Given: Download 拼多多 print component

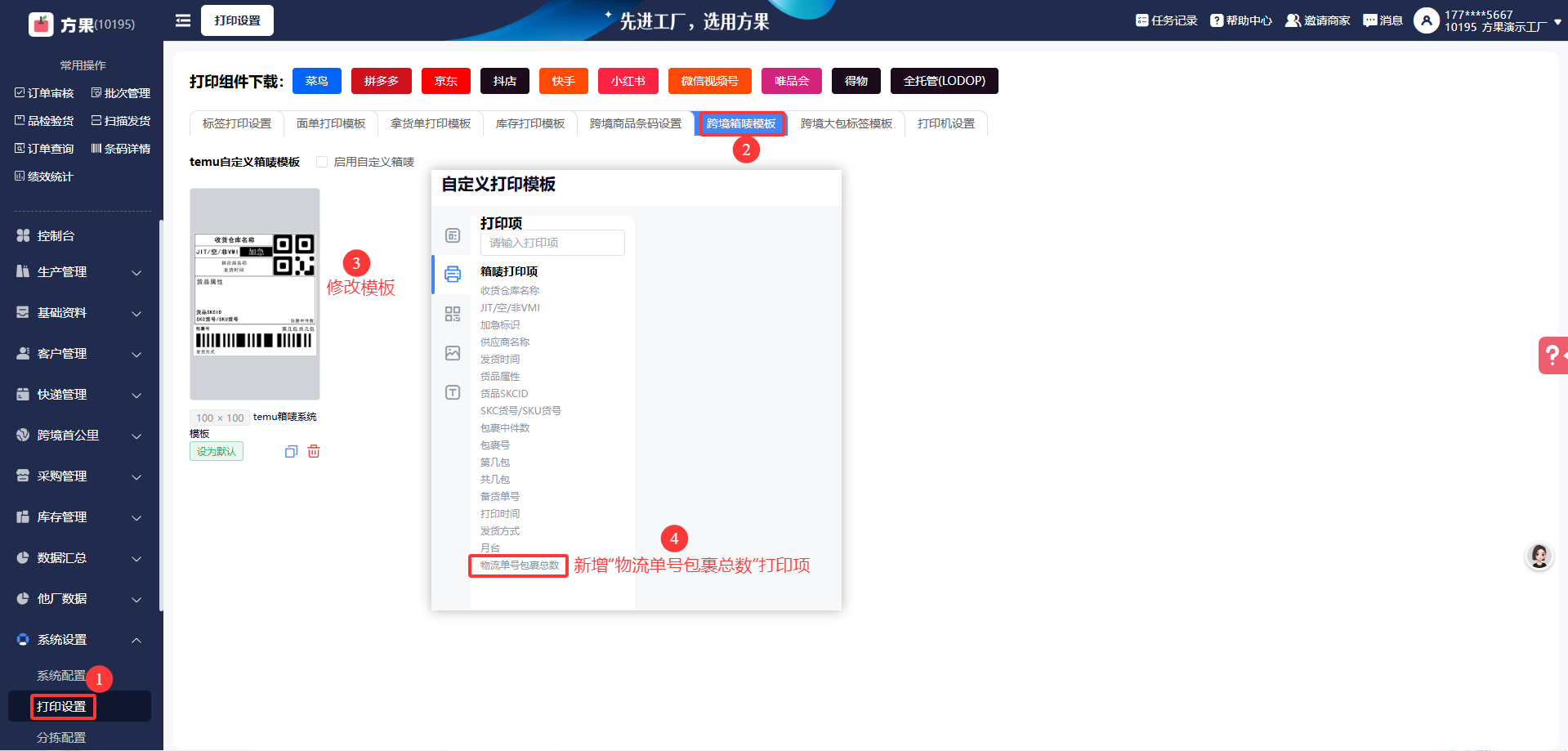Looking at the screenshot, I should 382,81.
